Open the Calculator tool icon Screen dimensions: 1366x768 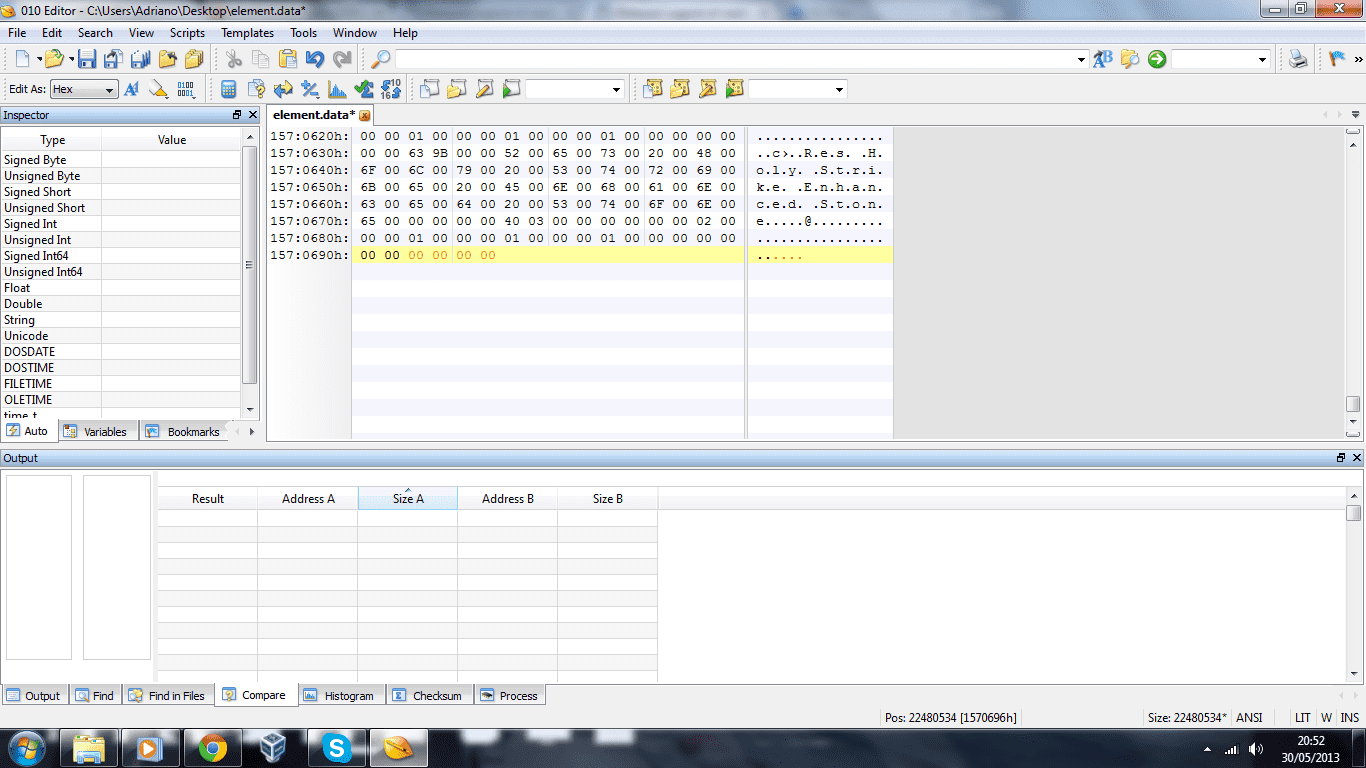(229, 89)
